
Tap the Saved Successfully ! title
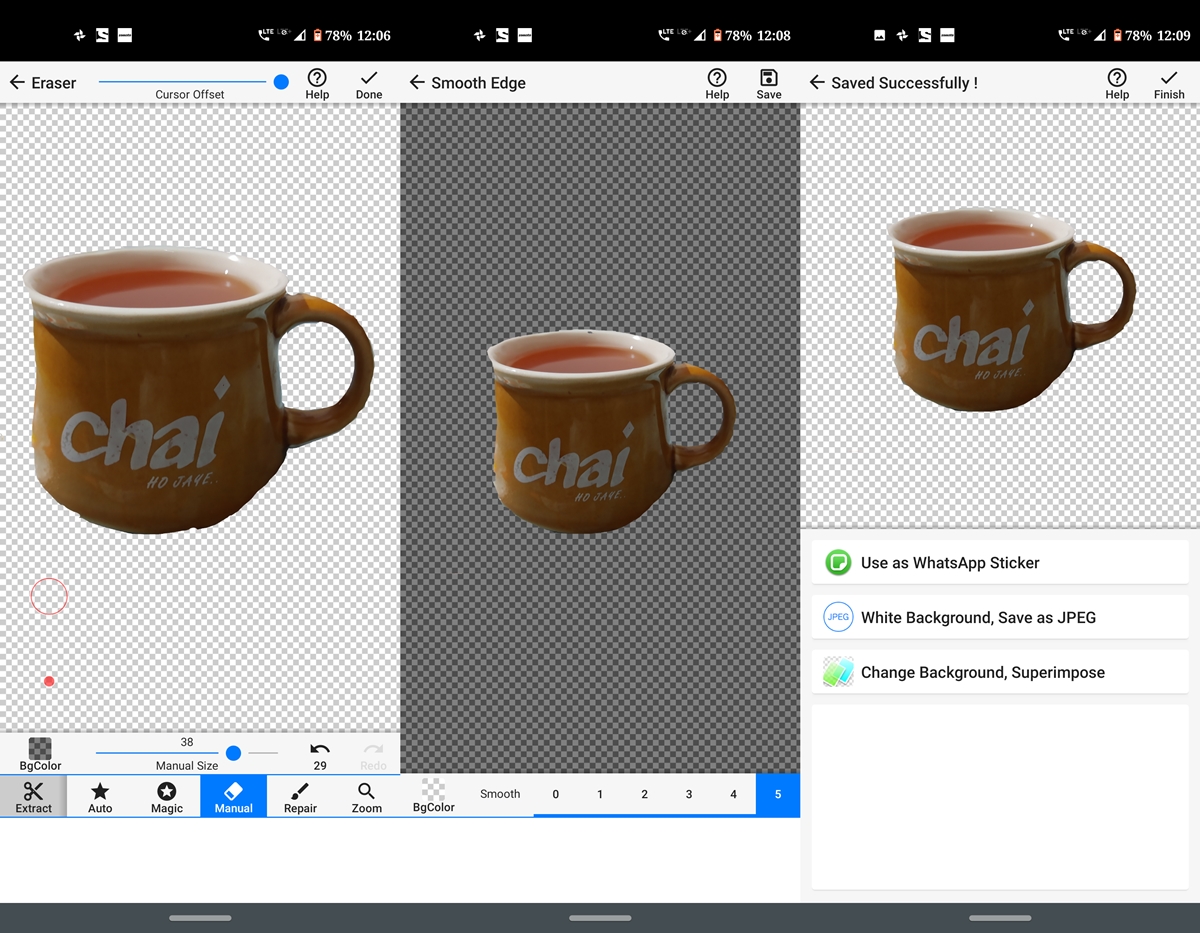[x=904, y=83]
